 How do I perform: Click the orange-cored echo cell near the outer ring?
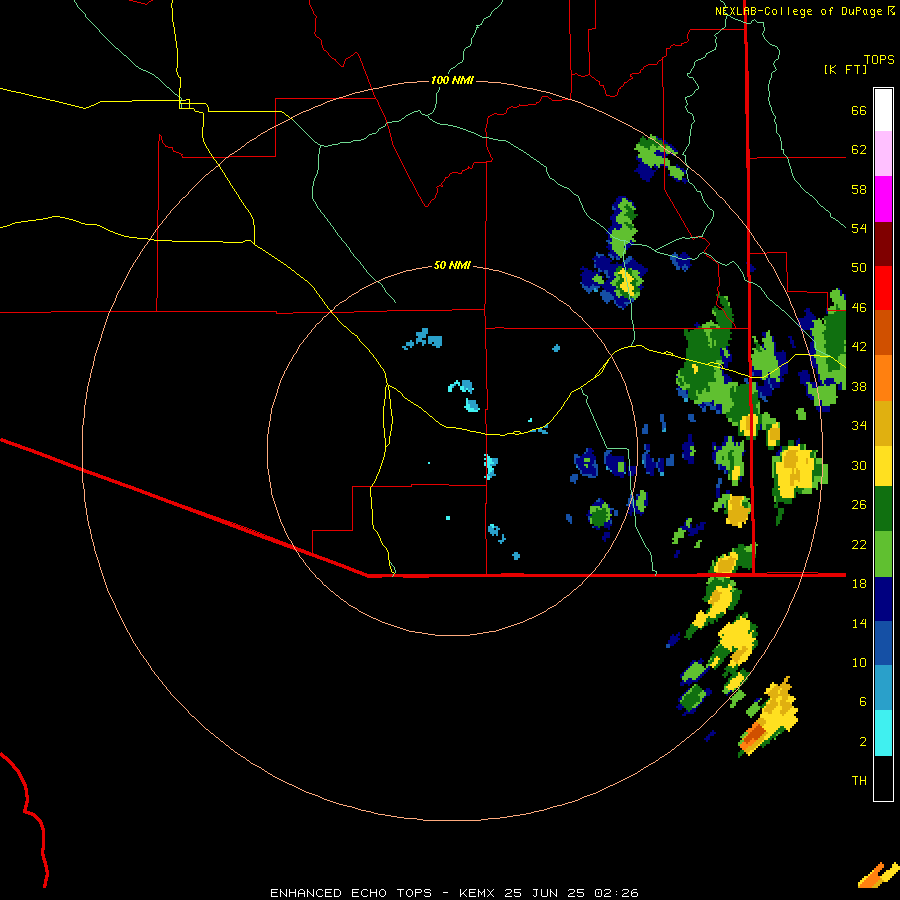(x=767, y=716)
